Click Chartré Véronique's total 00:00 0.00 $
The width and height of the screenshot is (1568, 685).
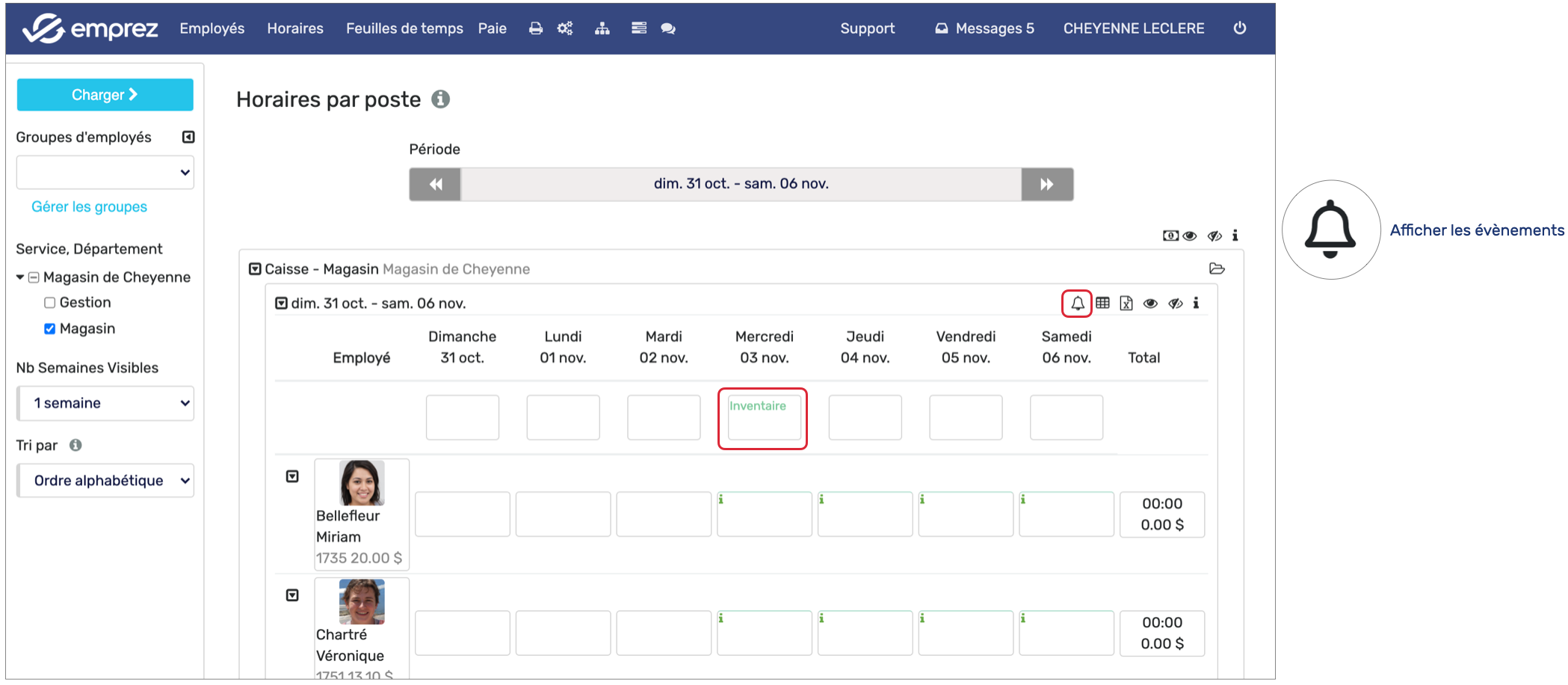click(1162, 633)
